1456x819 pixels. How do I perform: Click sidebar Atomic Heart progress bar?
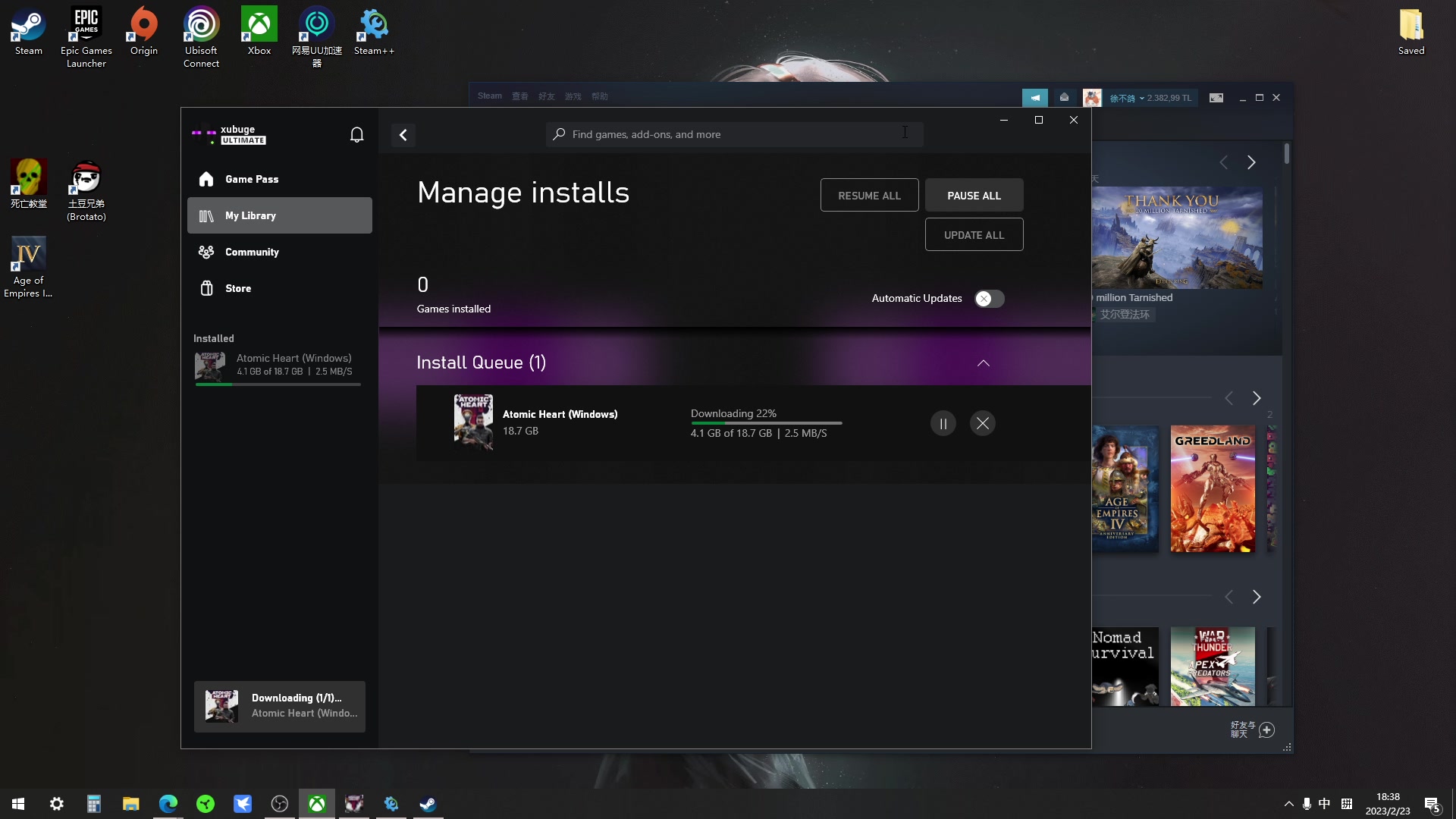coord(278,384)
